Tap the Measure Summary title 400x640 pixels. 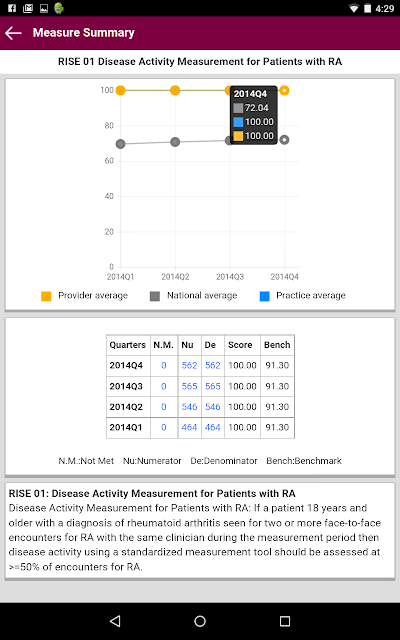click(84, 33)
